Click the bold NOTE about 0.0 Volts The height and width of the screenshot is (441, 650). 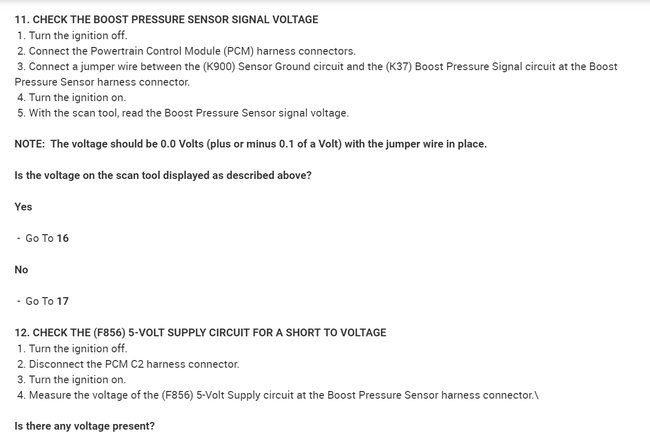click(251, 144)
